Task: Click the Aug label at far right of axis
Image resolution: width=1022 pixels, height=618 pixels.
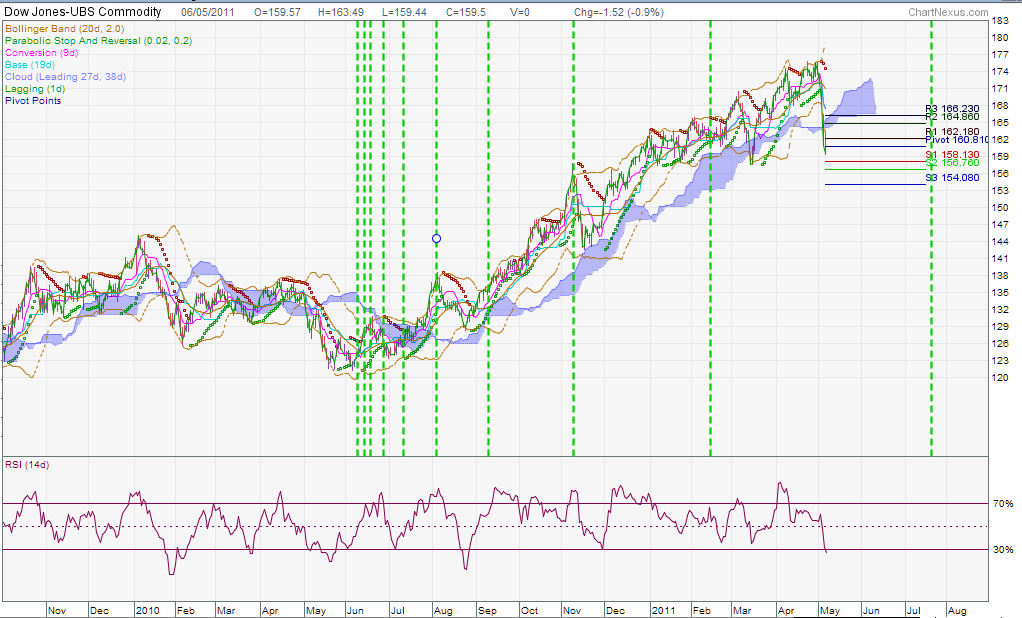Action: (957, 611)
